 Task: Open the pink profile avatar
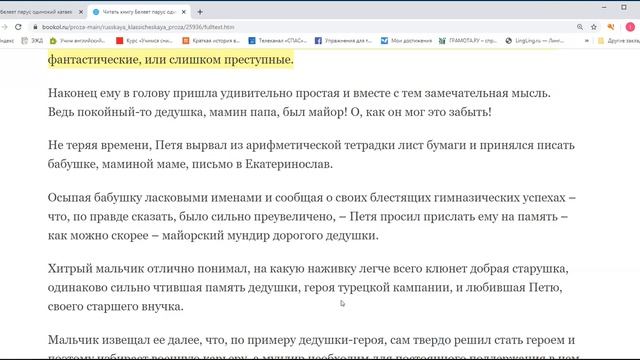point(630,27)
